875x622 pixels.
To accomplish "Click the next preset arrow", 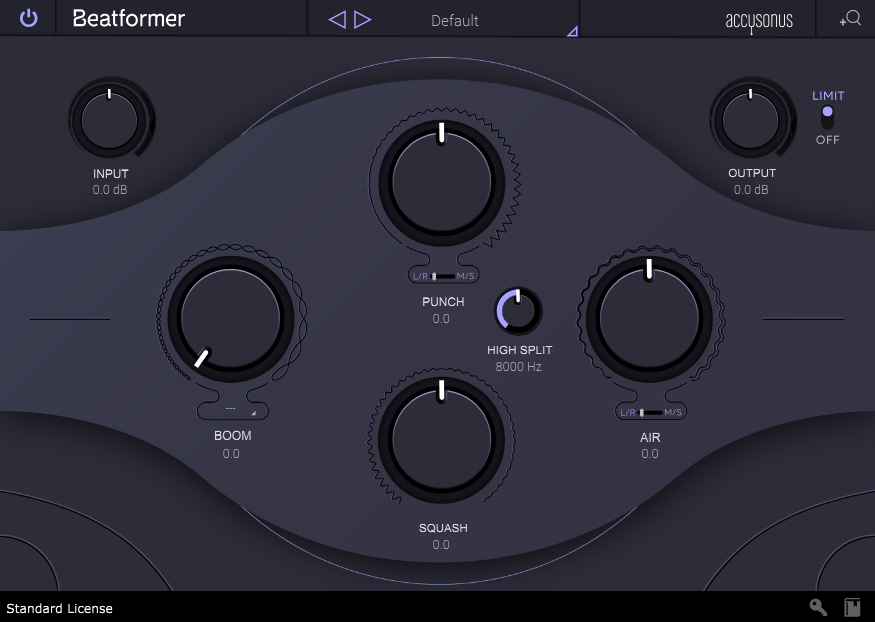I will click(x=360, y=18).
